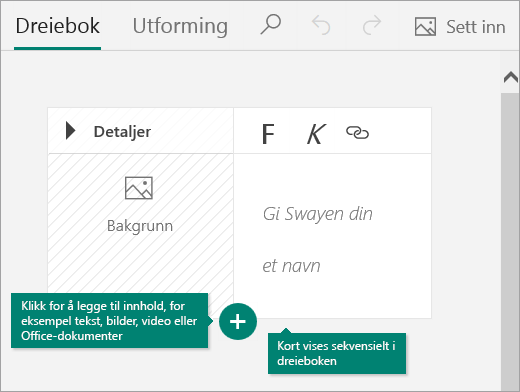Click the scroll-up arrow in the scrollbar
The height and width of the screenshot is (392, 520).
pos(510,77)
